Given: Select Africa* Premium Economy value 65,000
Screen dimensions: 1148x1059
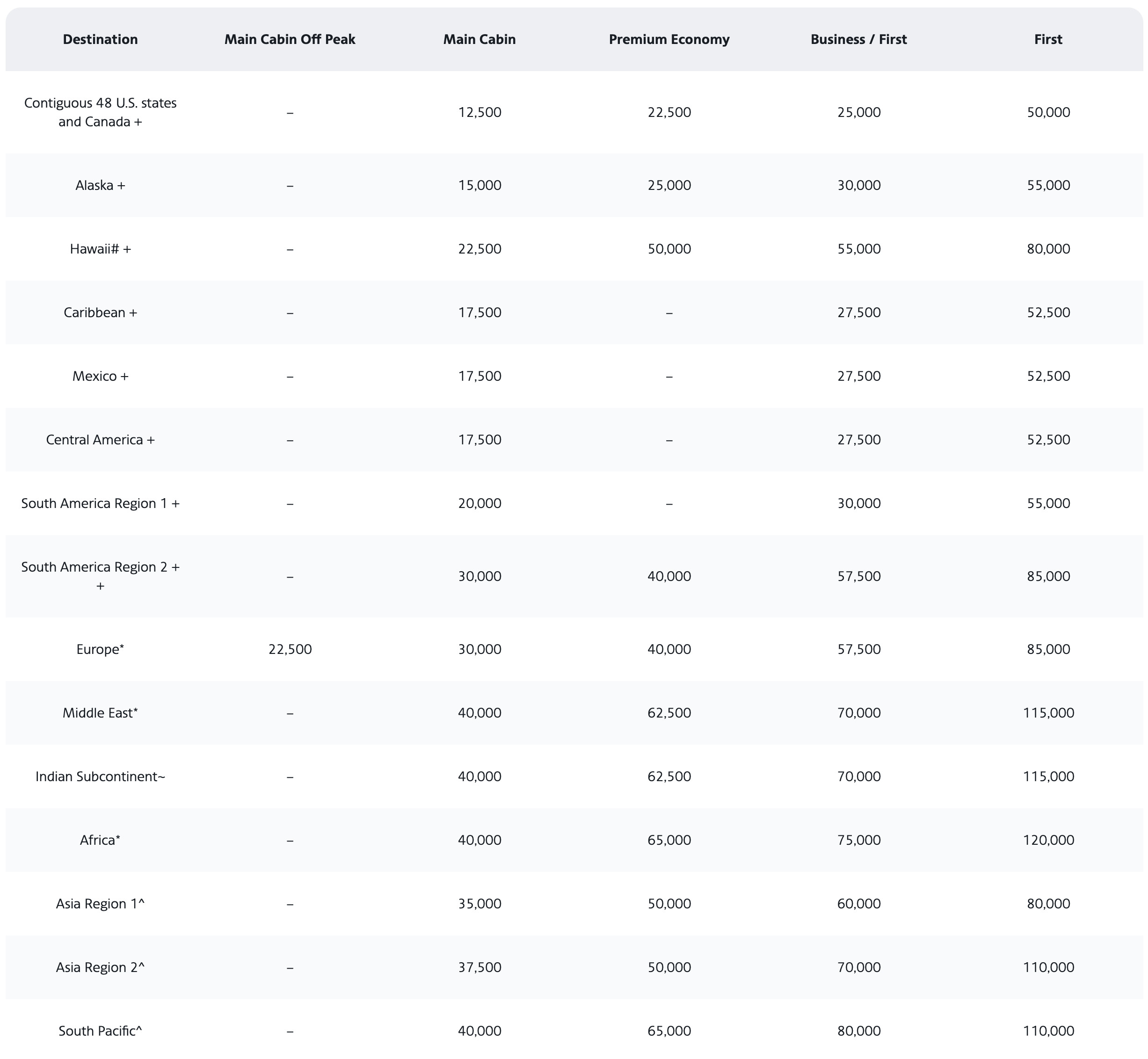Looking at the screenshot, I should pyautogui.click(x=669, y=840).
